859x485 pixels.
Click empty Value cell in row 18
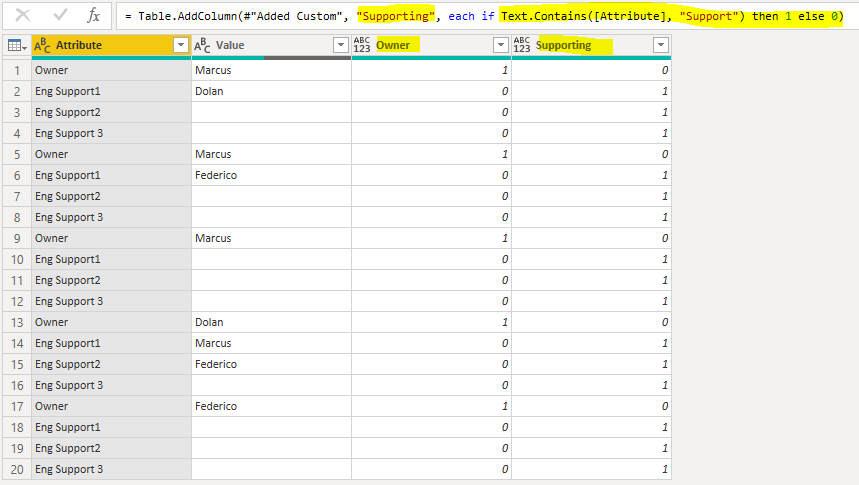(x=271, y=427)
